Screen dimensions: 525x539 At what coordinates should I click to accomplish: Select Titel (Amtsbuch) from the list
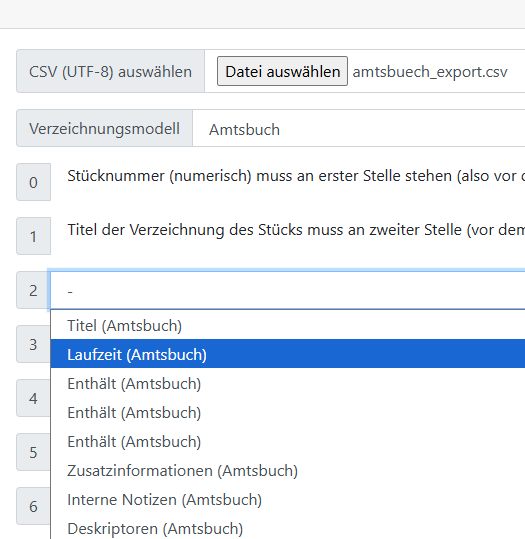click(x=287, y=325)
